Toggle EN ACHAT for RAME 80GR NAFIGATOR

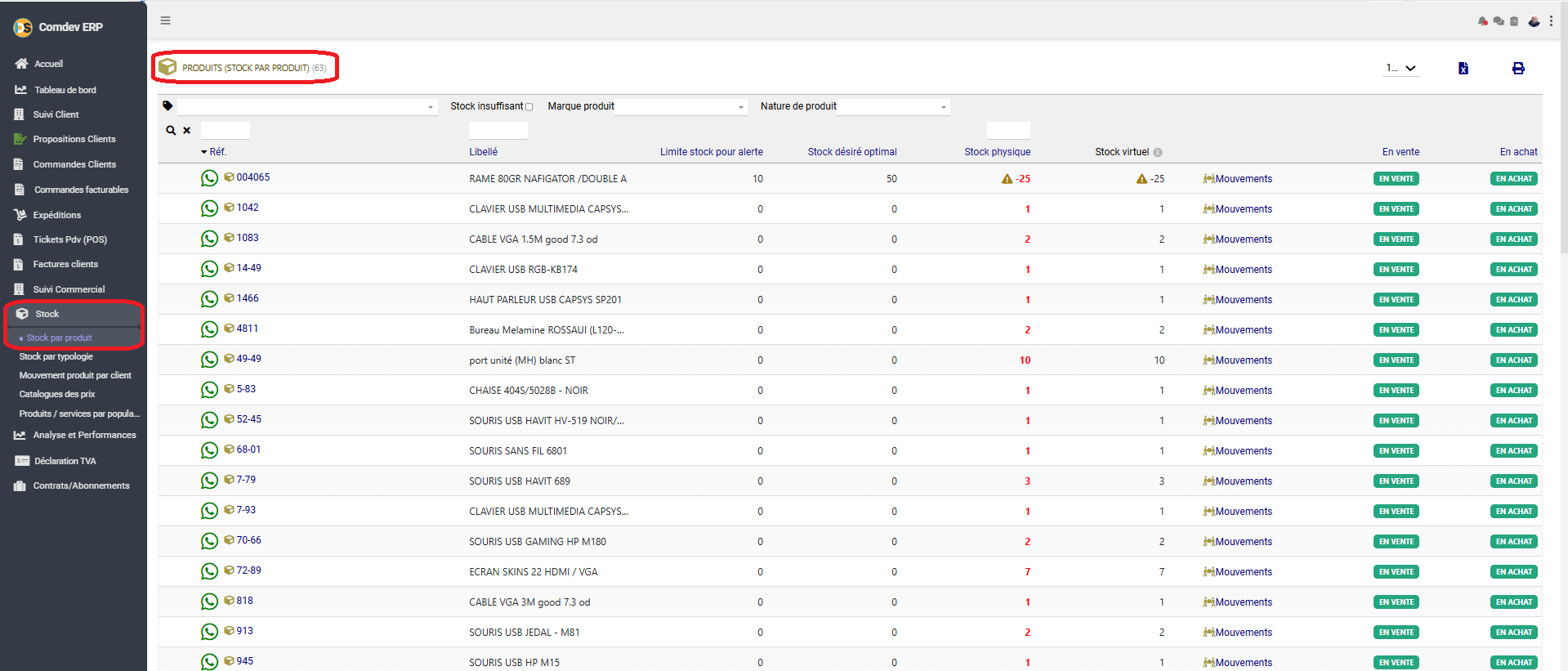pyautogui.click(x=1513, y=178)
